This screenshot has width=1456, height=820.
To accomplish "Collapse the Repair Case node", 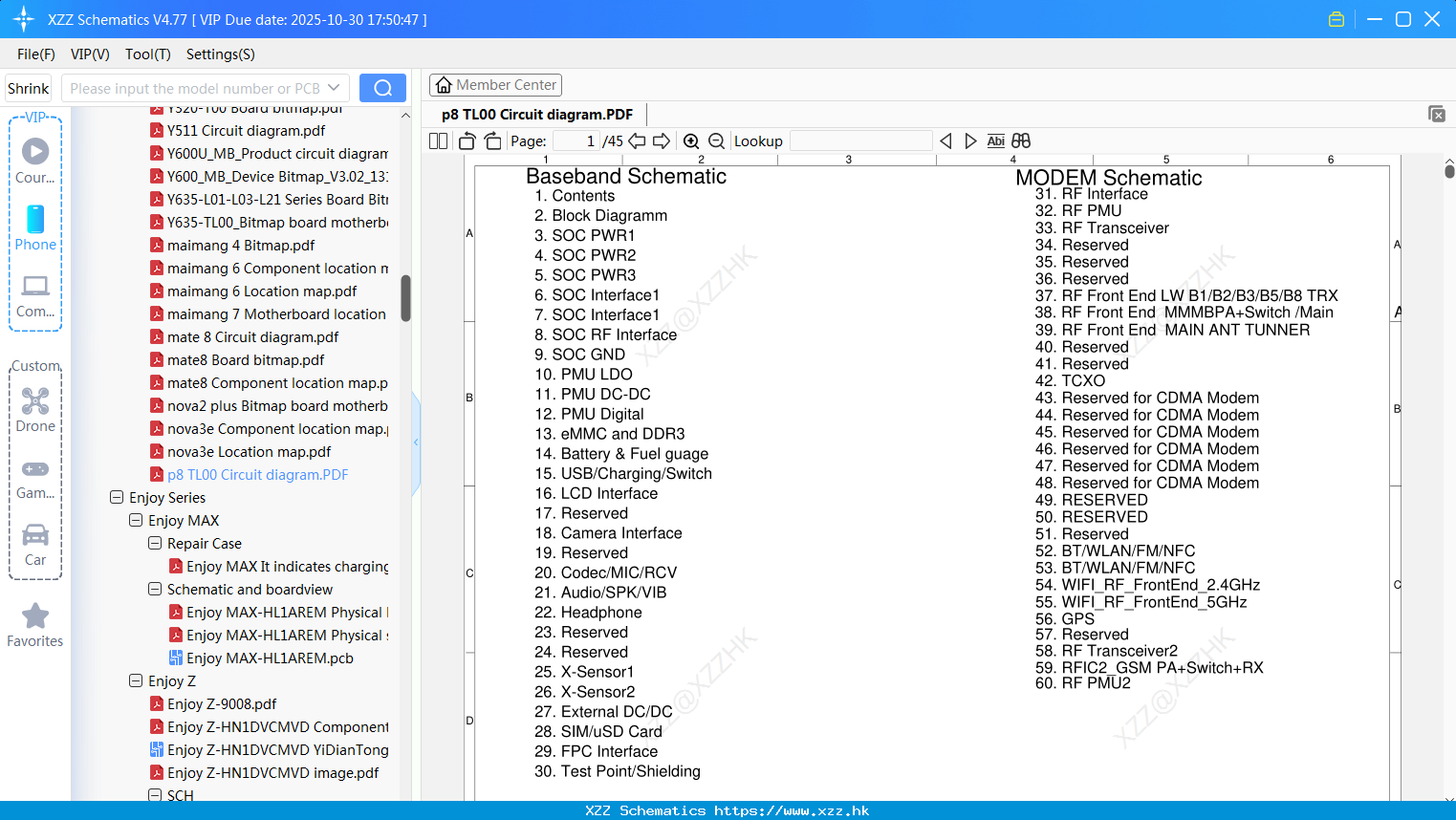I will tap(155, 543).
